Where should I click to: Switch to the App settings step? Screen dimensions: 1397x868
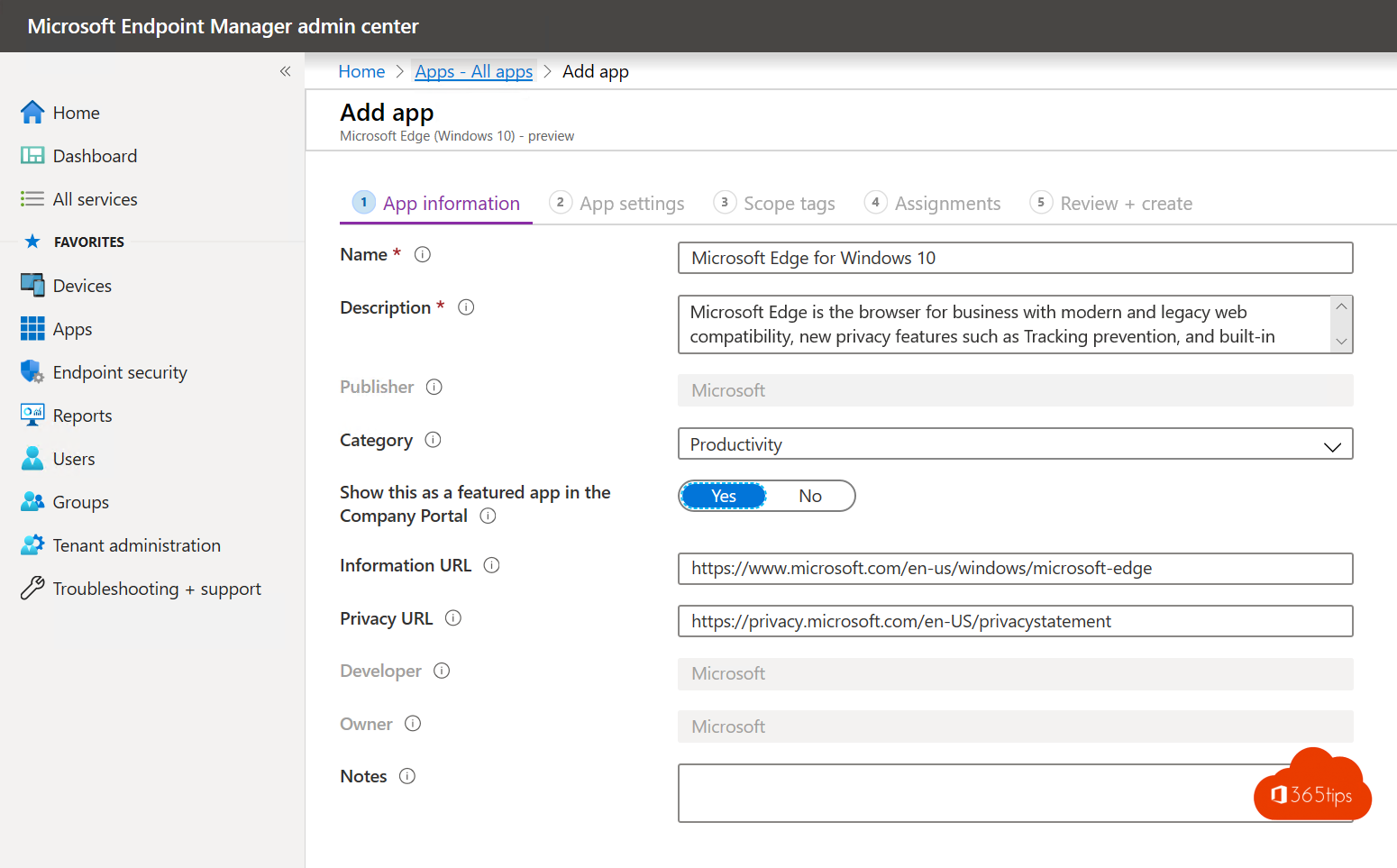pos(617,203)
